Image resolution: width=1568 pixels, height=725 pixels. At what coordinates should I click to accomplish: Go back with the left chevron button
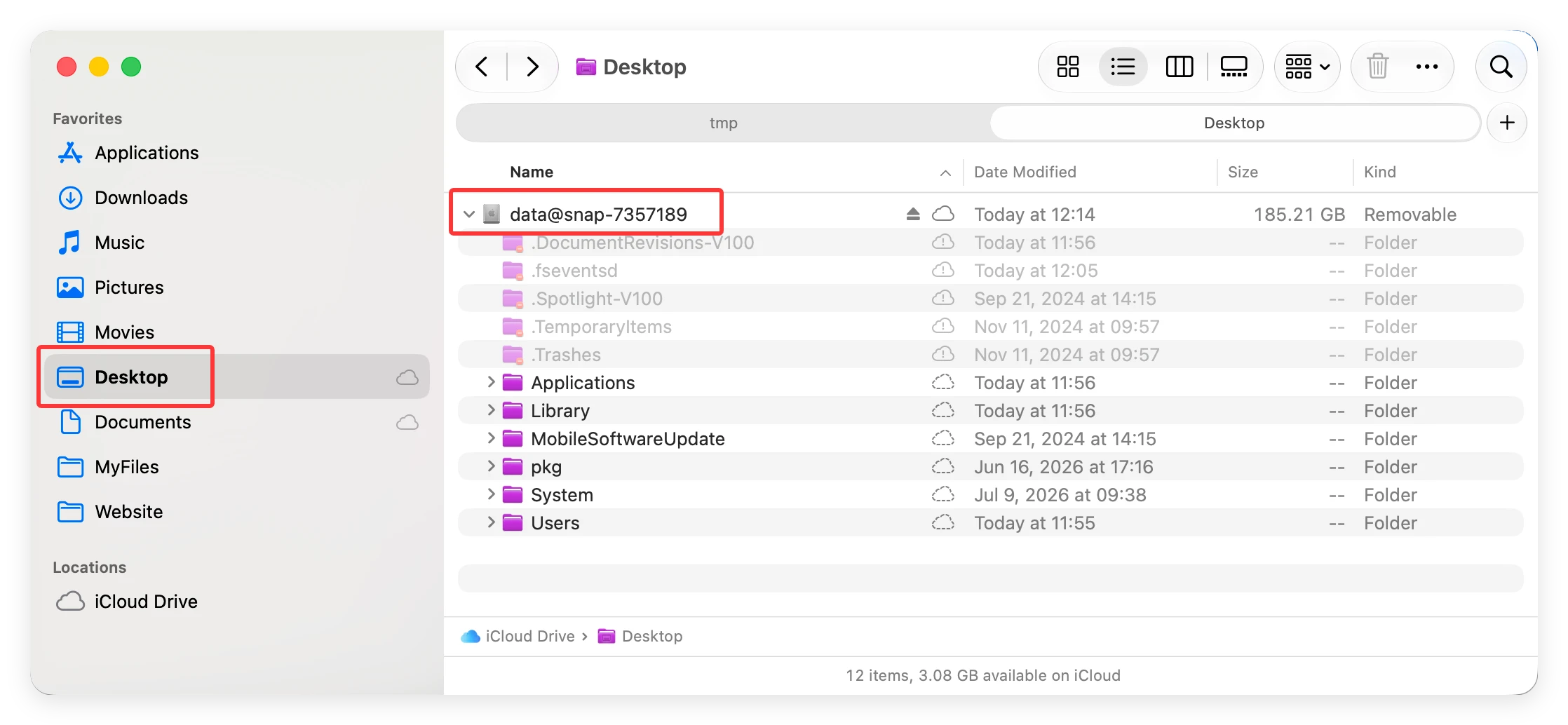[482, 67]
